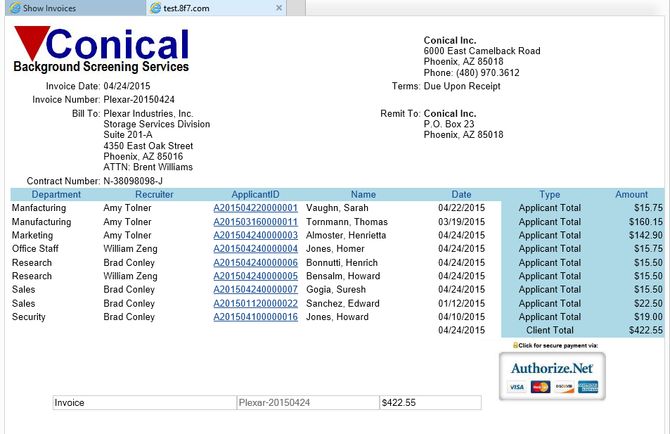Image resolution: width=670 pixels, height=434 pixels.
Task: Click the date 01/12/2015
Action: [461, 304]
